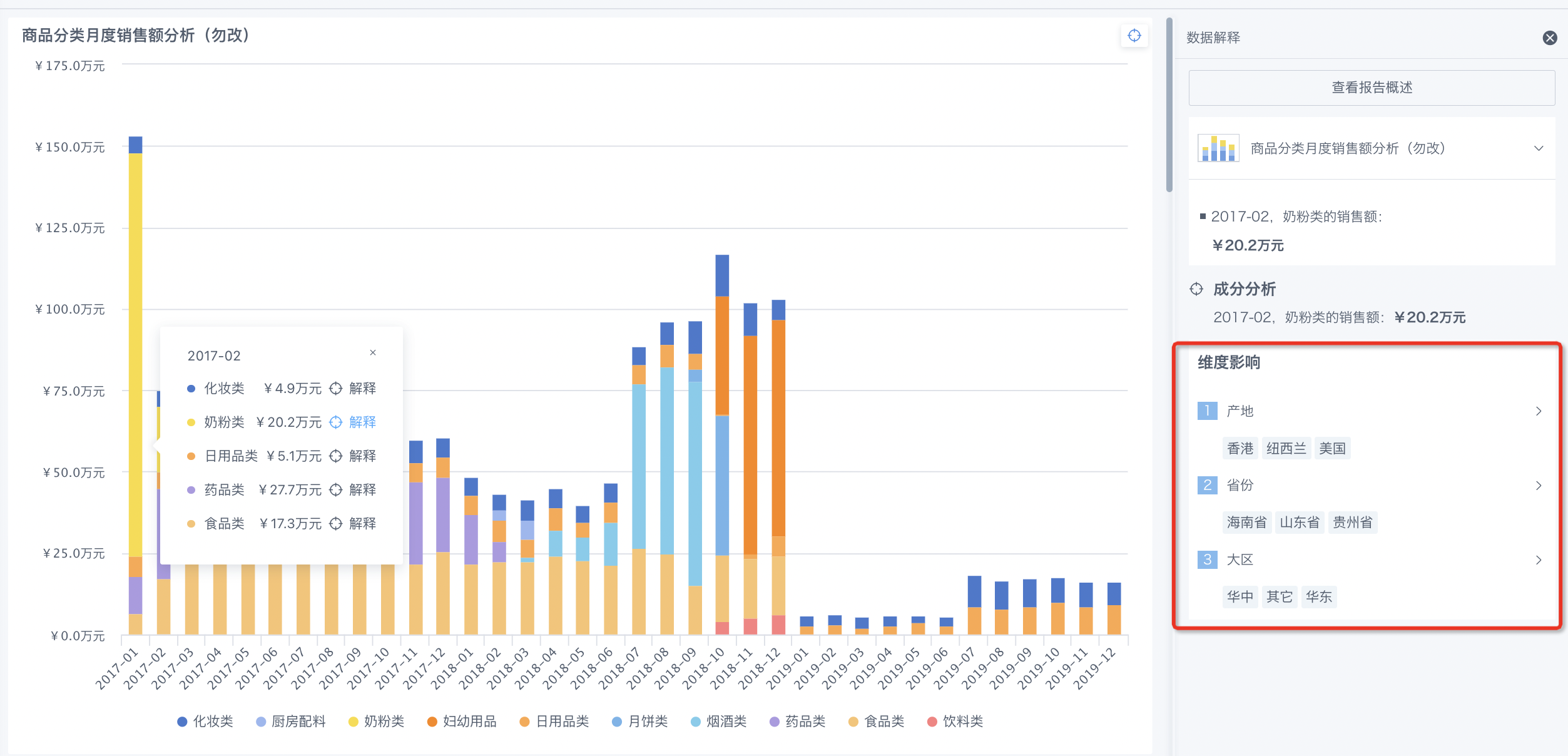Click the 2018-08 light-blue 烟酒类 segment
Viewport: 1568px width, 756px height.
(667, 461)
